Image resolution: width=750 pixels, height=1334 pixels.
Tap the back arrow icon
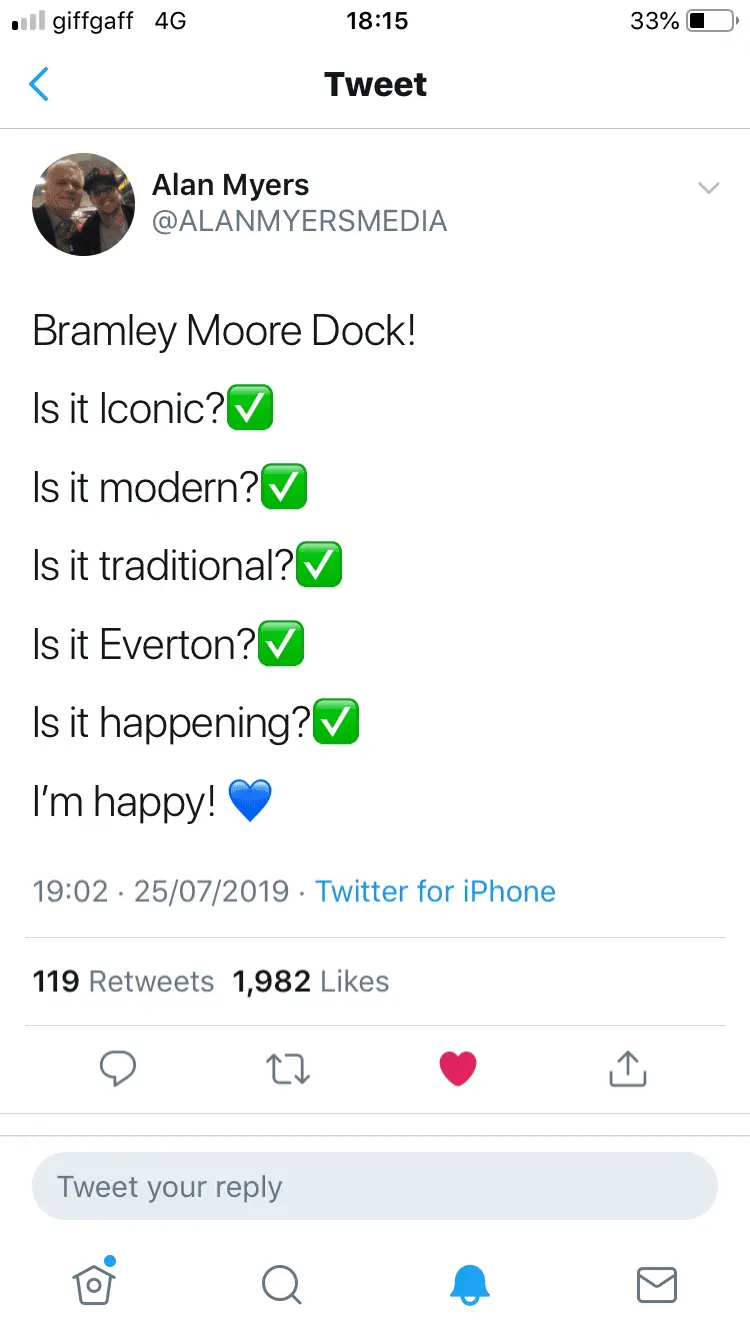click(39, 84)
